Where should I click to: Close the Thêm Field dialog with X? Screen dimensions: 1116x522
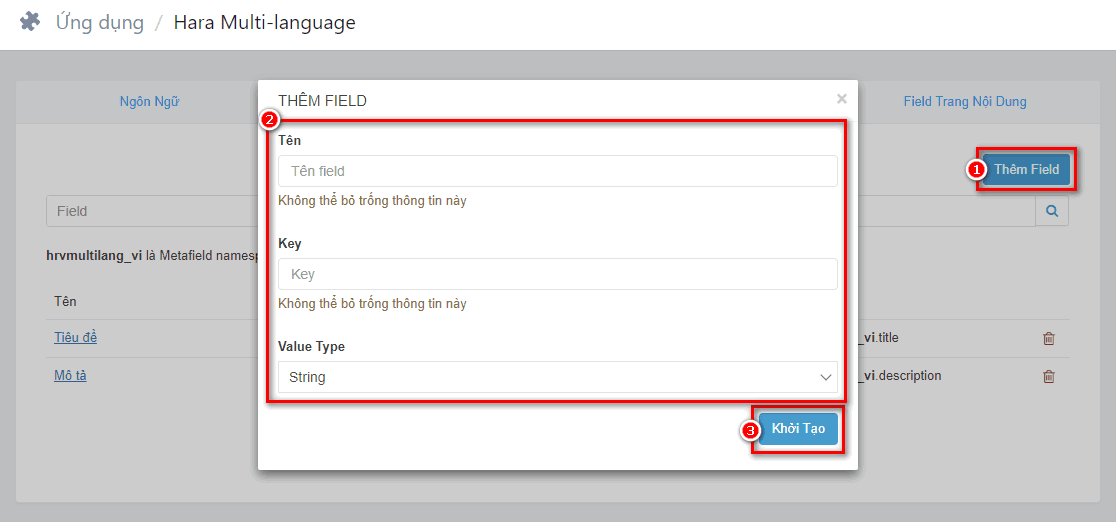coord(842,99)
